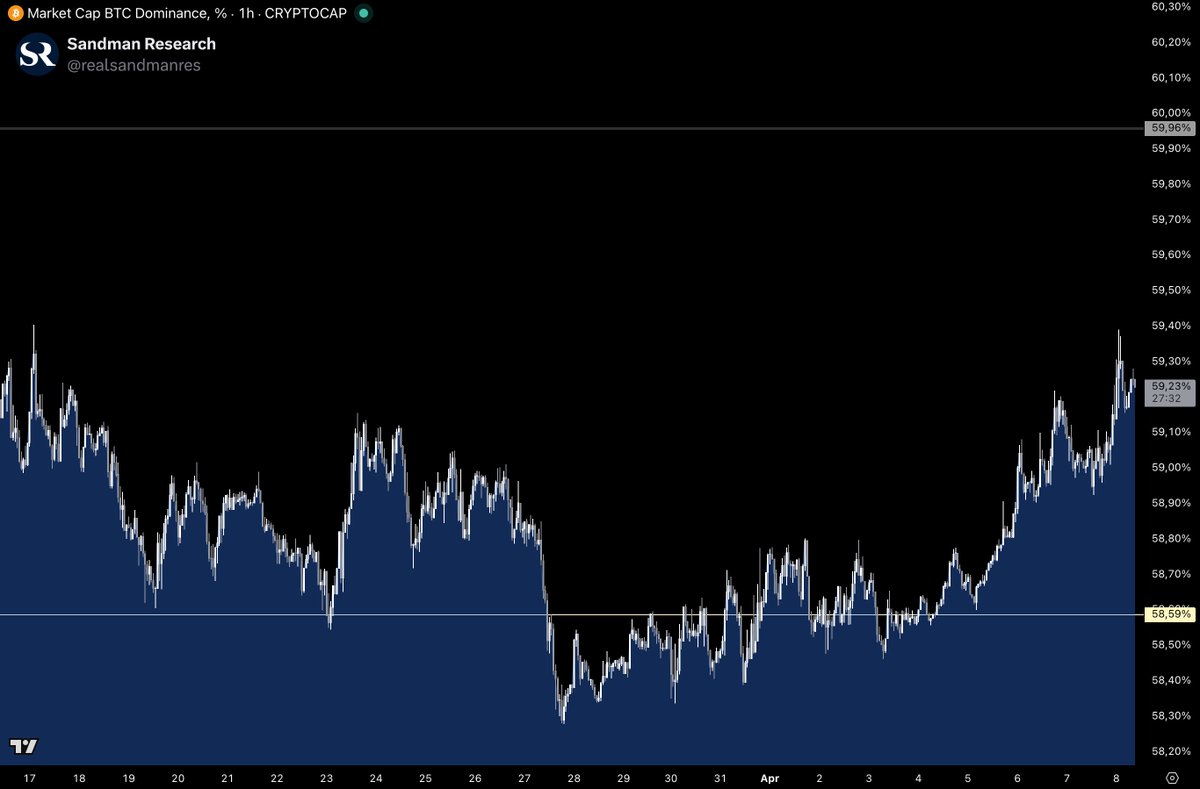Click price axis label 58,30%
The height and width of the screenshot is (789, 1200).
coord(1171,716)
